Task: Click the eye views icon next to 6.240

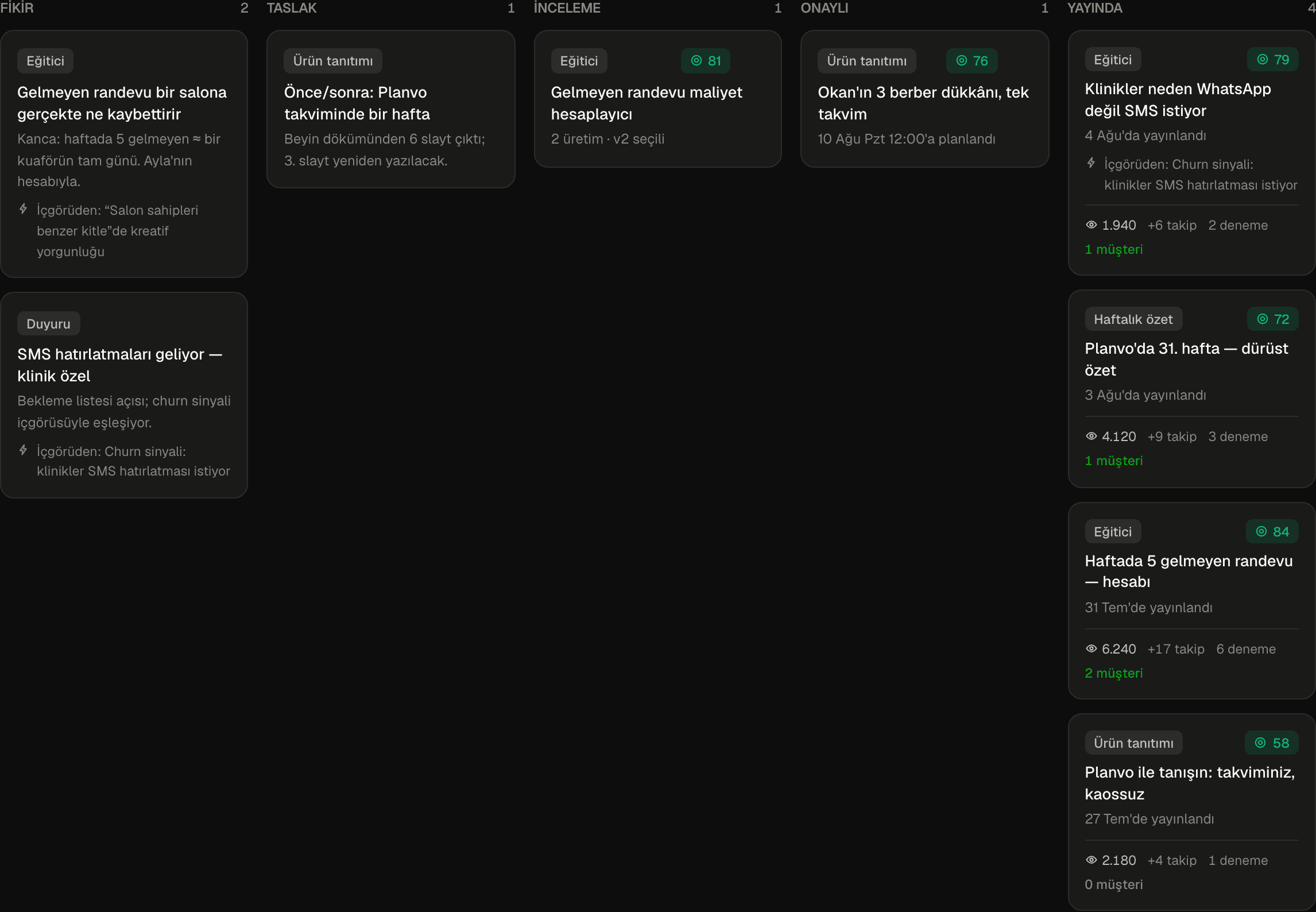Action: pyautogui.click(x=1091, y=649)
